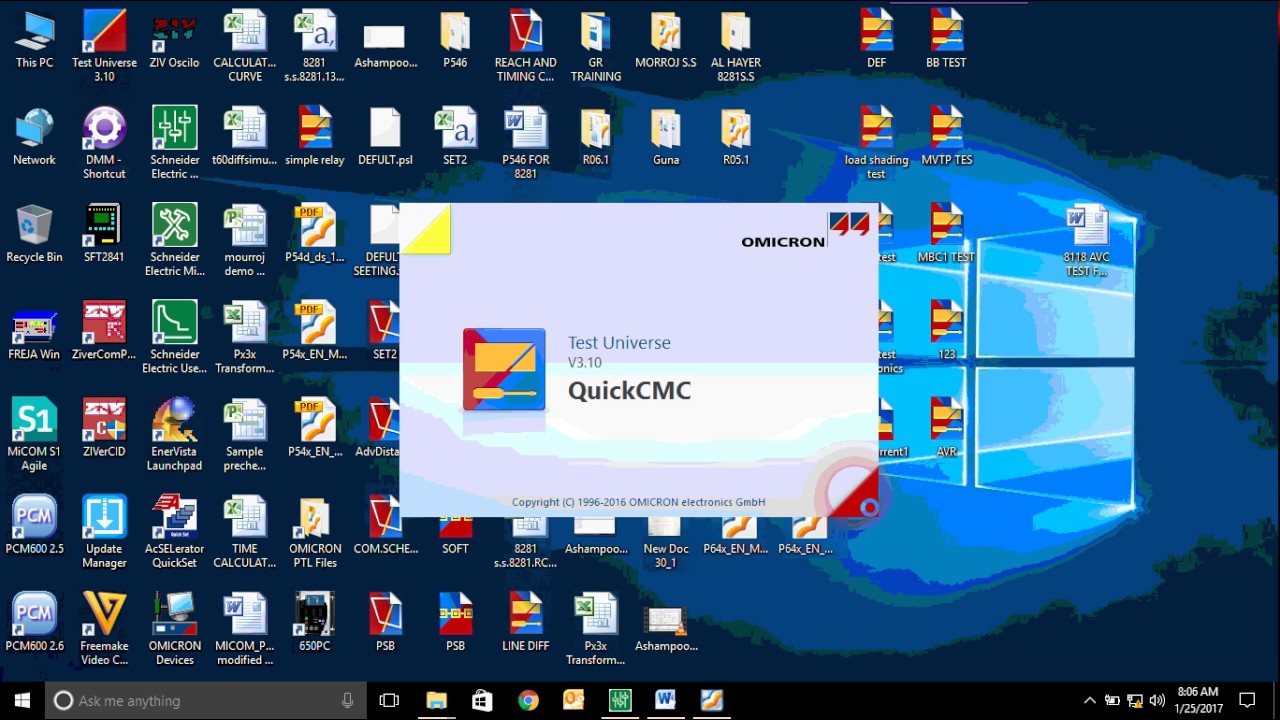
Task: Open Task View on the taskbar
Action: [x=389, y=700]
